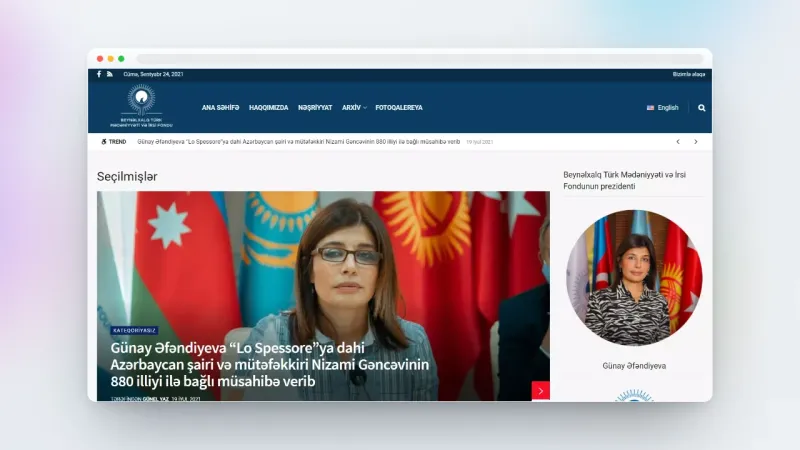Open the RSS feed icon
800x450 pixels.
110,74
